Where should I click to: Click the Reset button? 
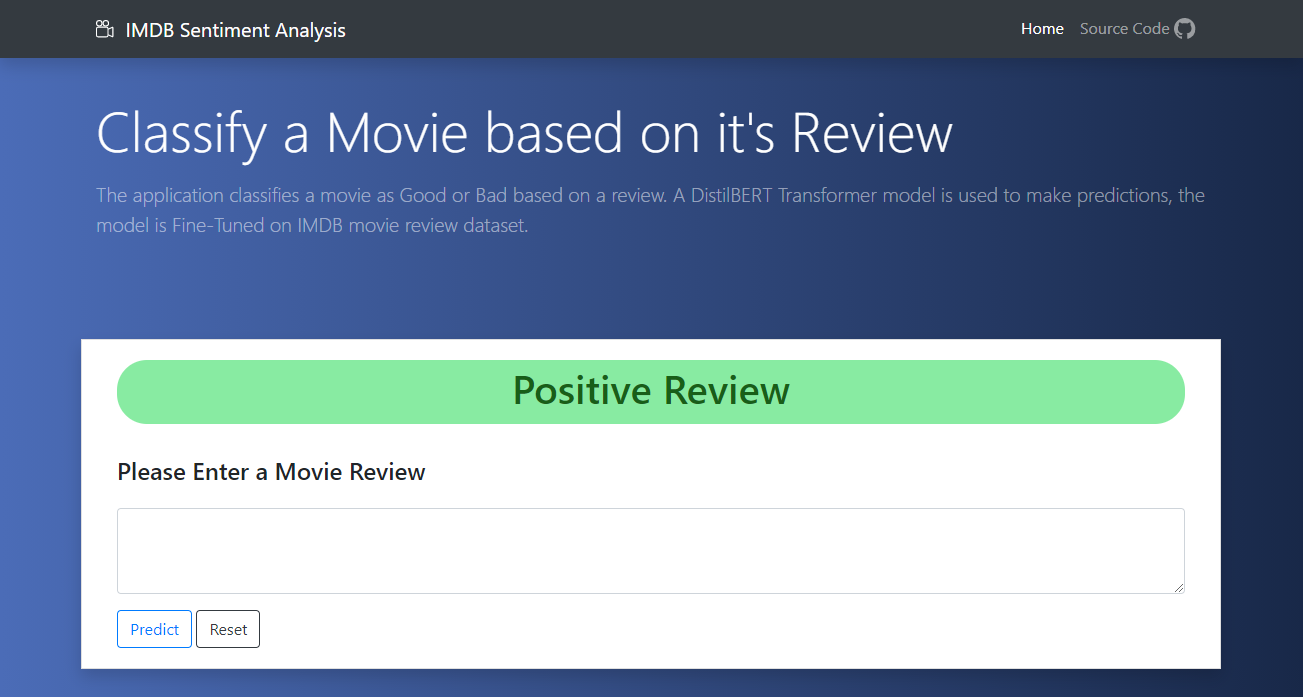[228, 629]
